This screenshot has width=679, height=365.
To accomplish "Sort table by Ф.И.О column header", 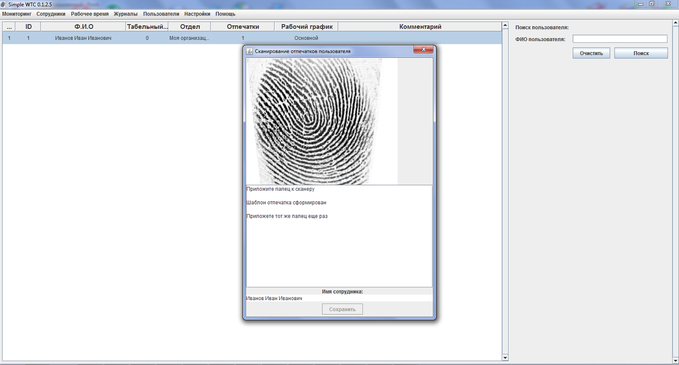I will (x=84, y=26).
